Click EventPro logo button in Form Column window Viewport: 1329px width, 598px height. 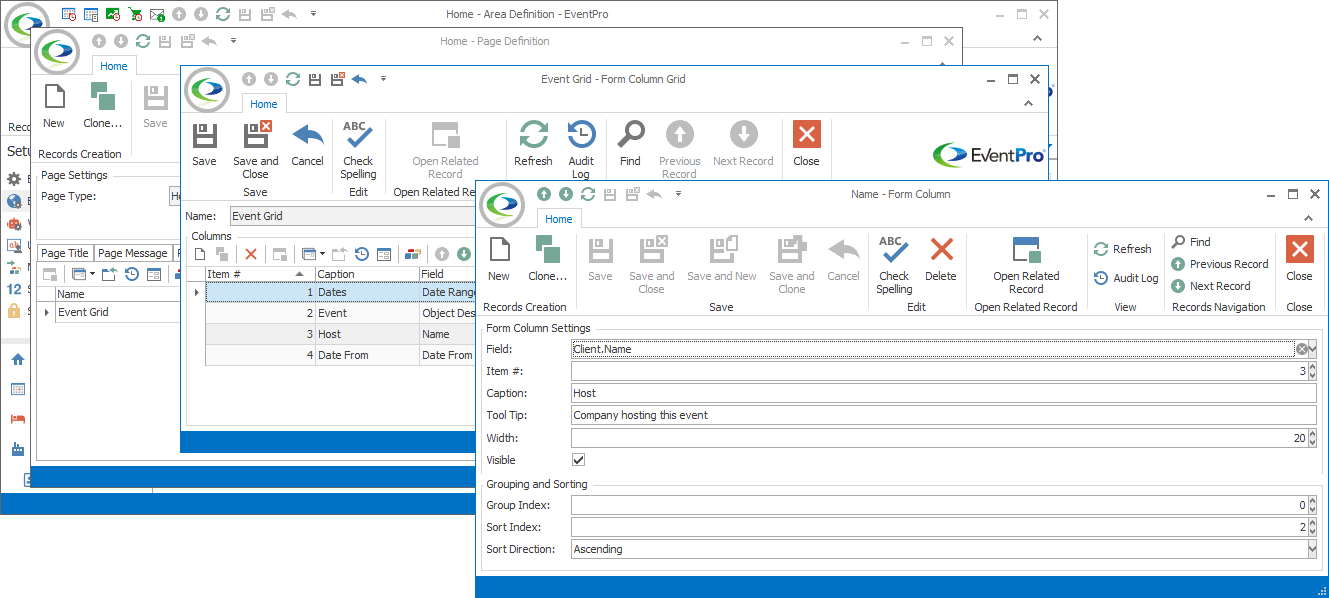click(x=504, y=204)
